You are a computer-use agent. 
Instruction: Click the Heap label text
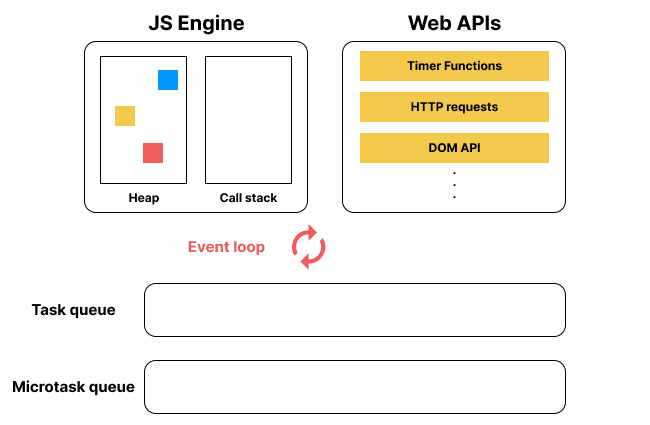(144, 198)
